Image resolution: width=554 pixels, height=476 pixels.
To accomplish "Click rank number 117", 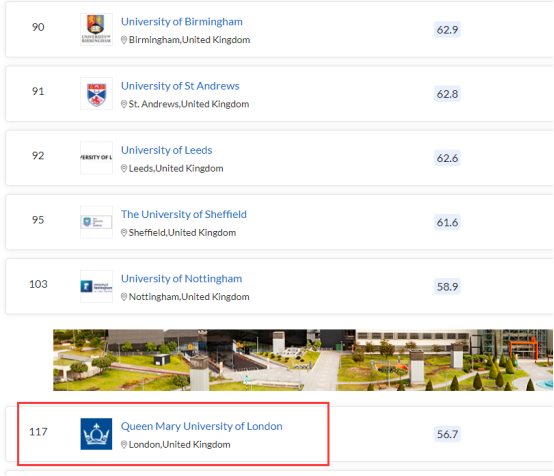I will point(38,432).
